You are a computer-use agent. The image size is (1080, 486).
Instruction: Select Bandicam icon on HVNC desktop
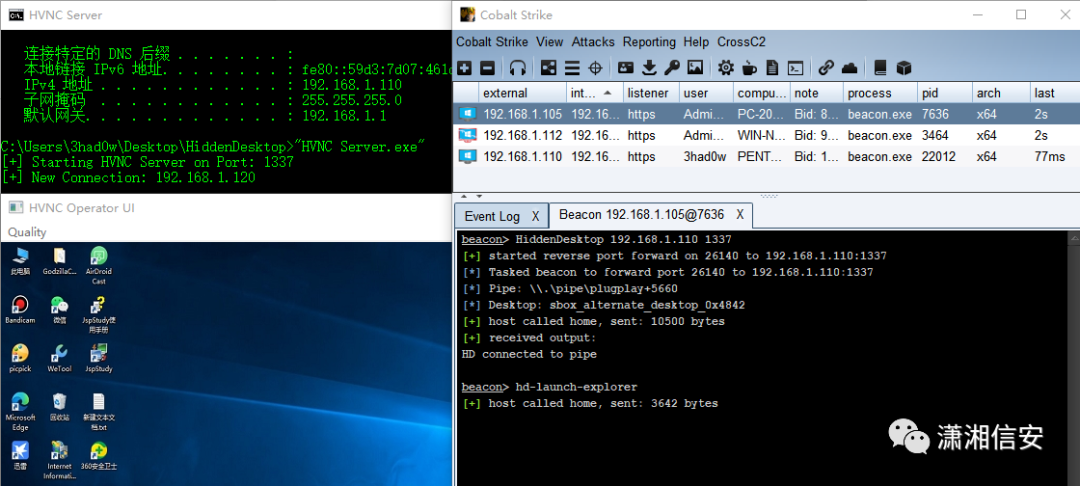coord(20,309)
